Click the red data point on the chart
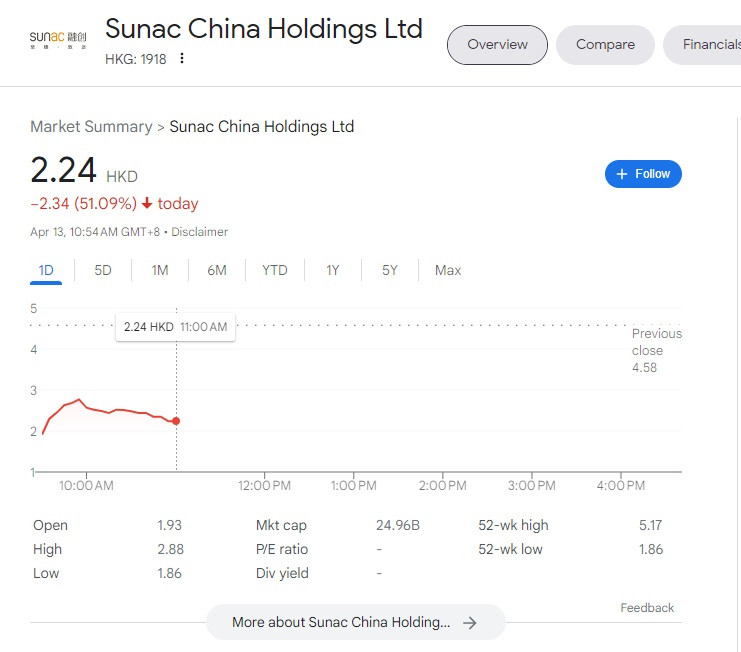 pyautogui.click(x=176, y=421)
